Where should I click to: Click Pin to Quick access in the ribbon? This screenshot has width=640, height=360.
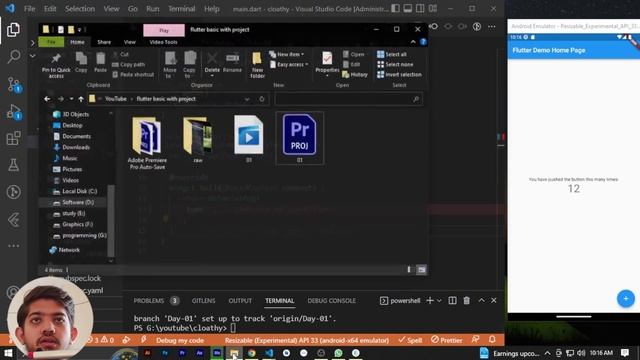click(56, 64)
